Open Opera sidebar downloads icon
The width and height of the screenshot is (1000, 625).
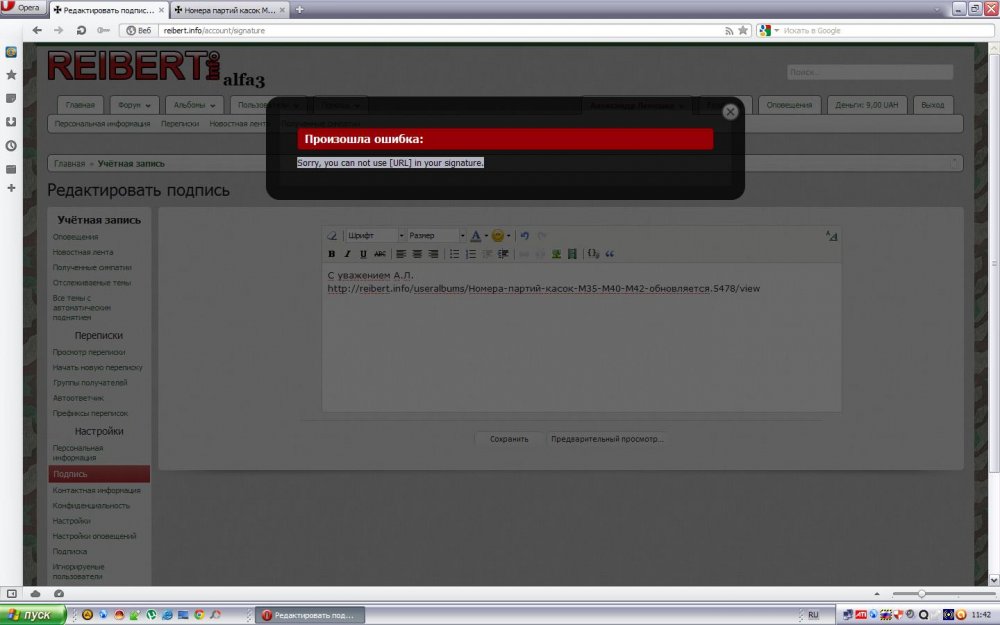point(11,122)
